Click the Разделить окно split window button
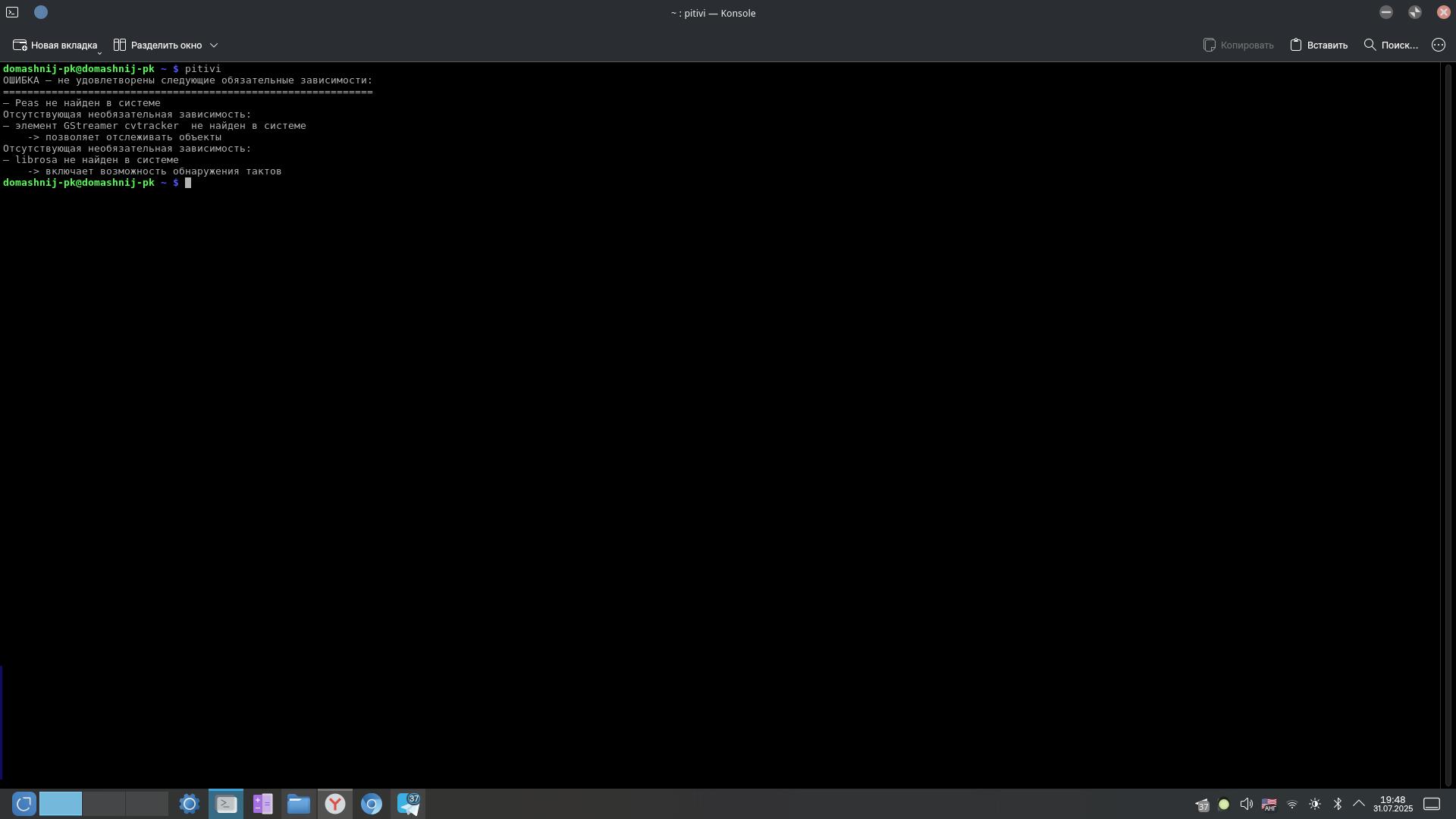 (x=158, y=45)
